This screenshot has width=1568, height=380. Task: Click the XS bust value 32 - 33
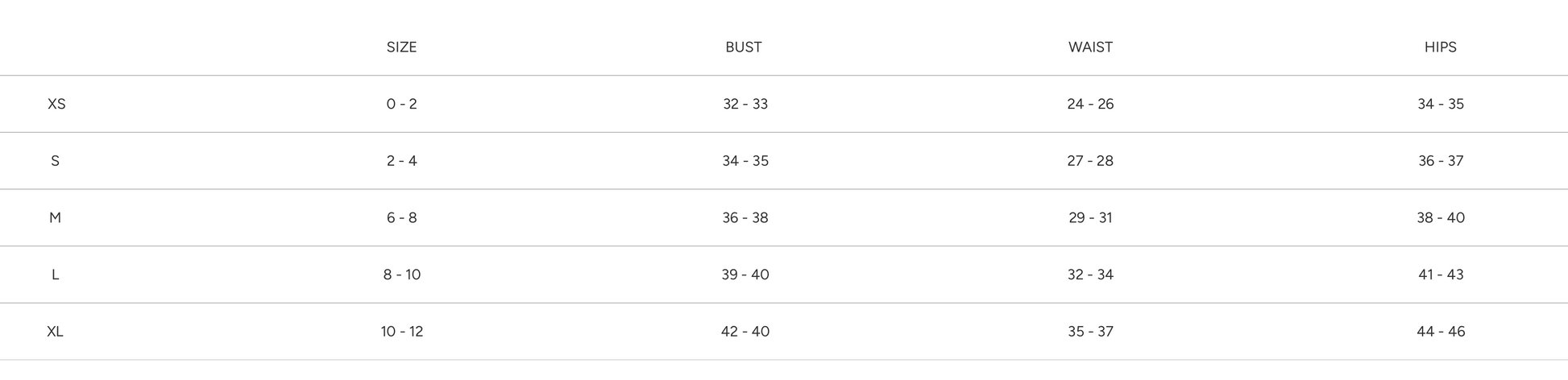745,104
